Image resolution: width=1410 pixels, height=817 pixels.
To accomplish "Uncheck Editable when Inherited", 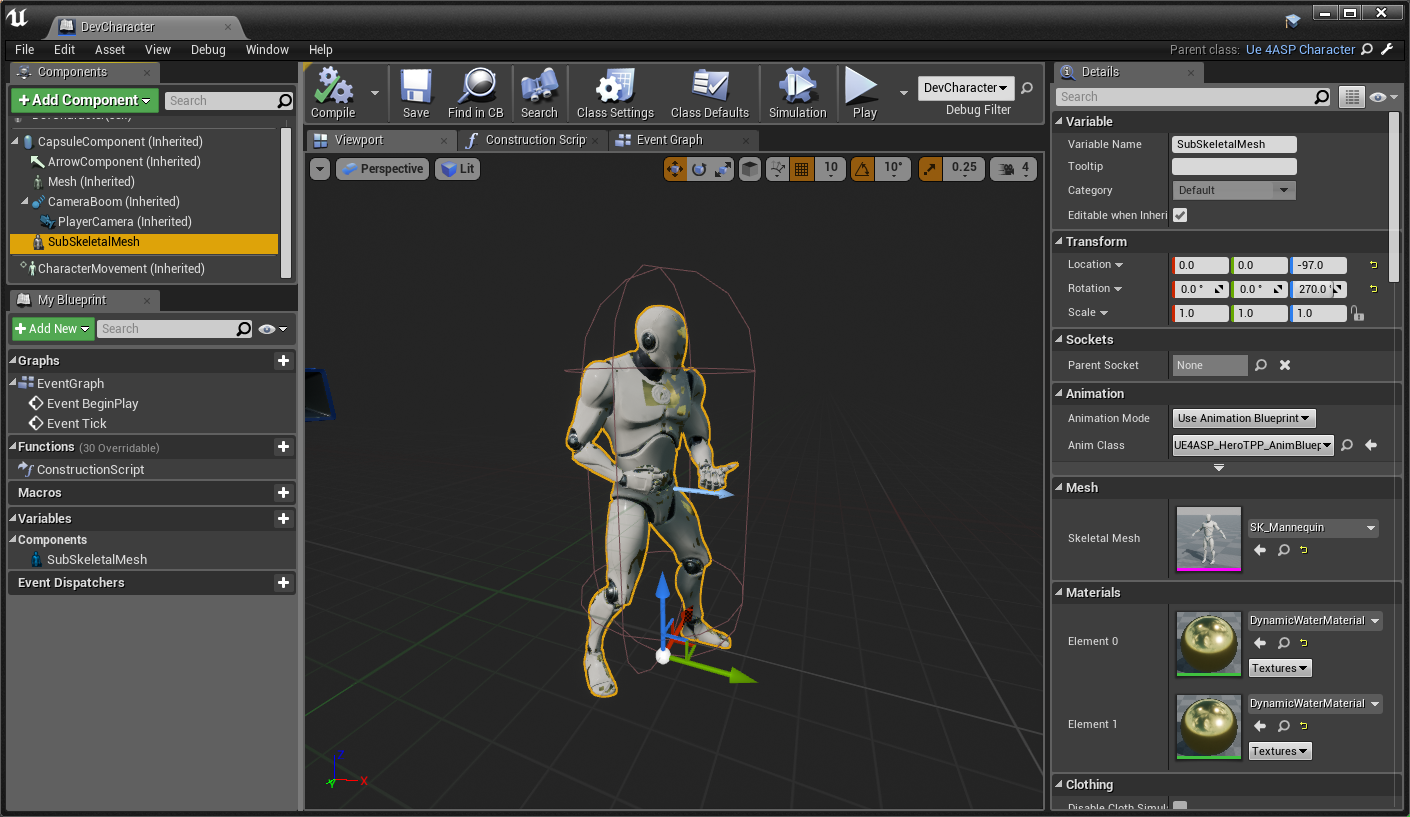I will pyautogui.click(x=1179, y=215).
